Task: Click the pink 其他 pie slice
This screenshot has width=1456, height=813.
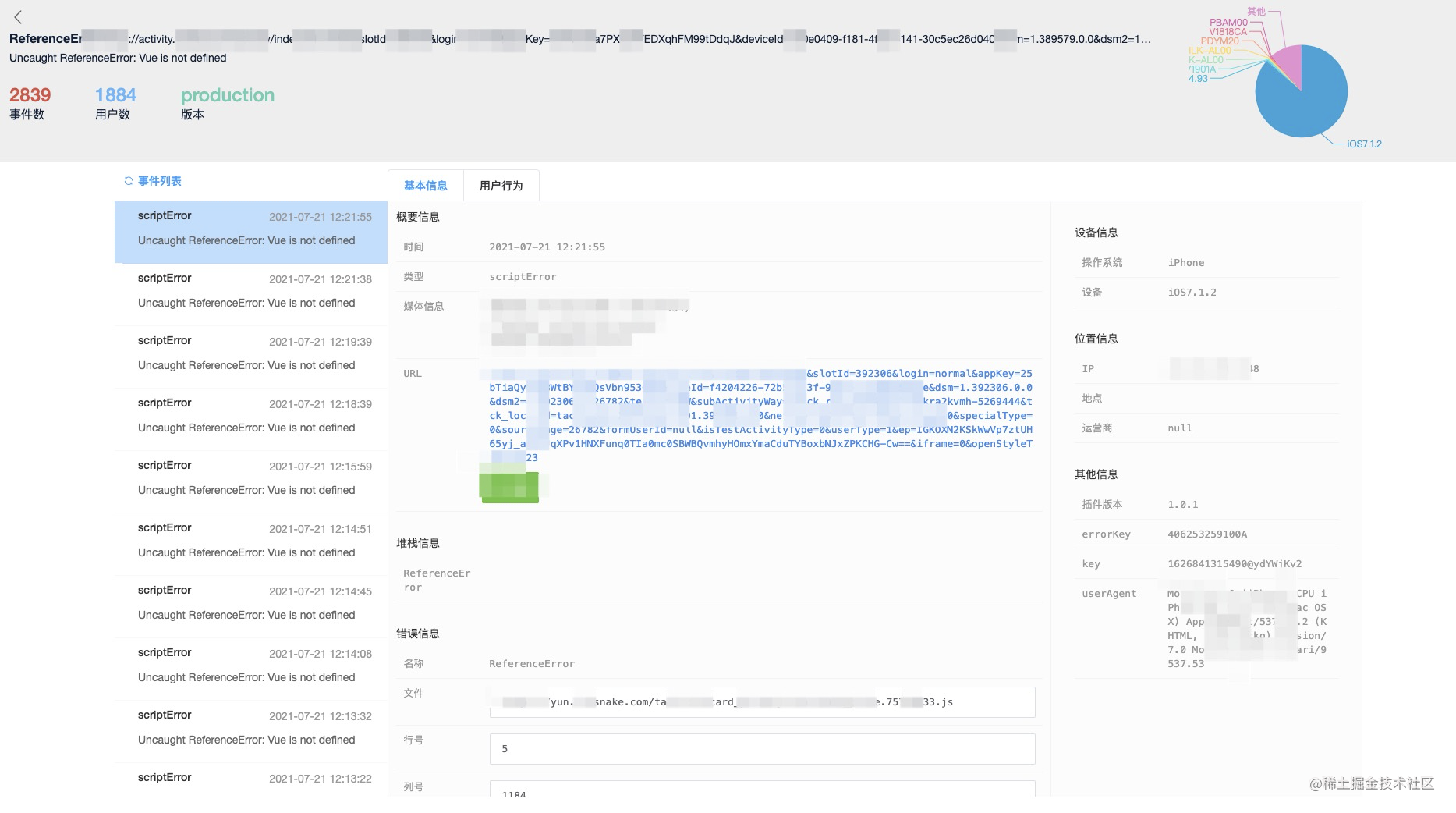Action: pos(1288,62)
